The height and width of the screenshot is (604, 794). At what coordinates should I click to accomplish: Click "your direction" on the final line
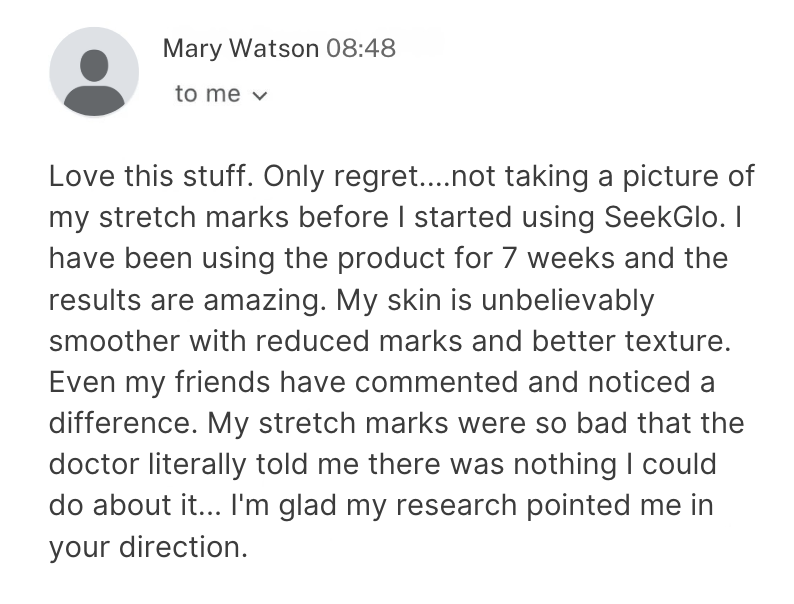[x=148, y=547]
